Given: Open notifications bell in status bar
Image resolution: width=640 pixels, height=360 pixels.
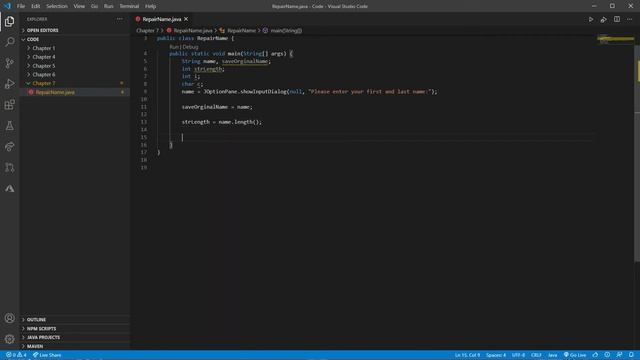Looking at the screenshot, I should 631,355.
